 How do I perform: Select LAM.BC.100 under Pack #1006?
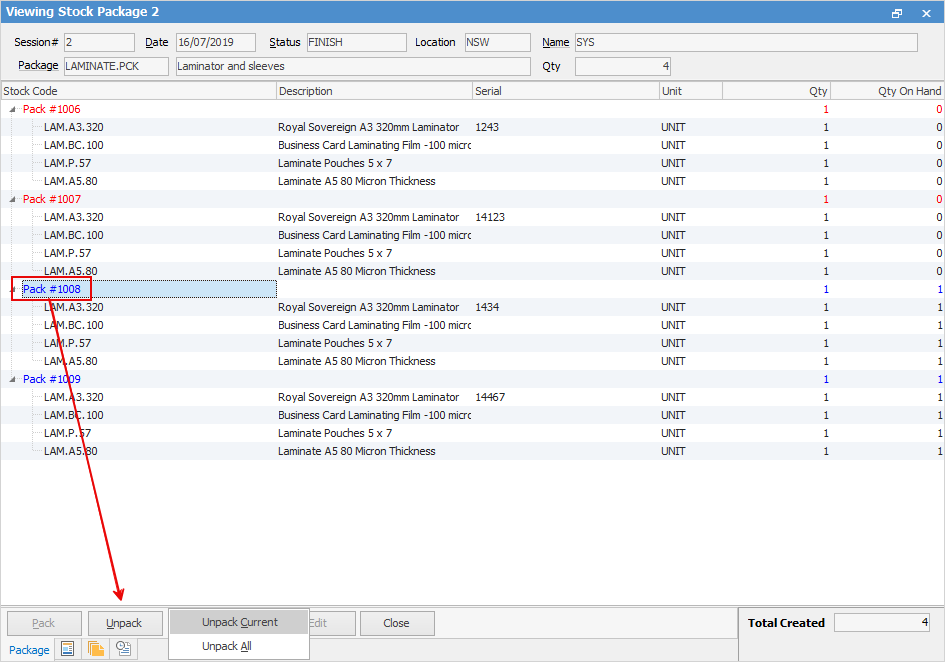[74, 145]
